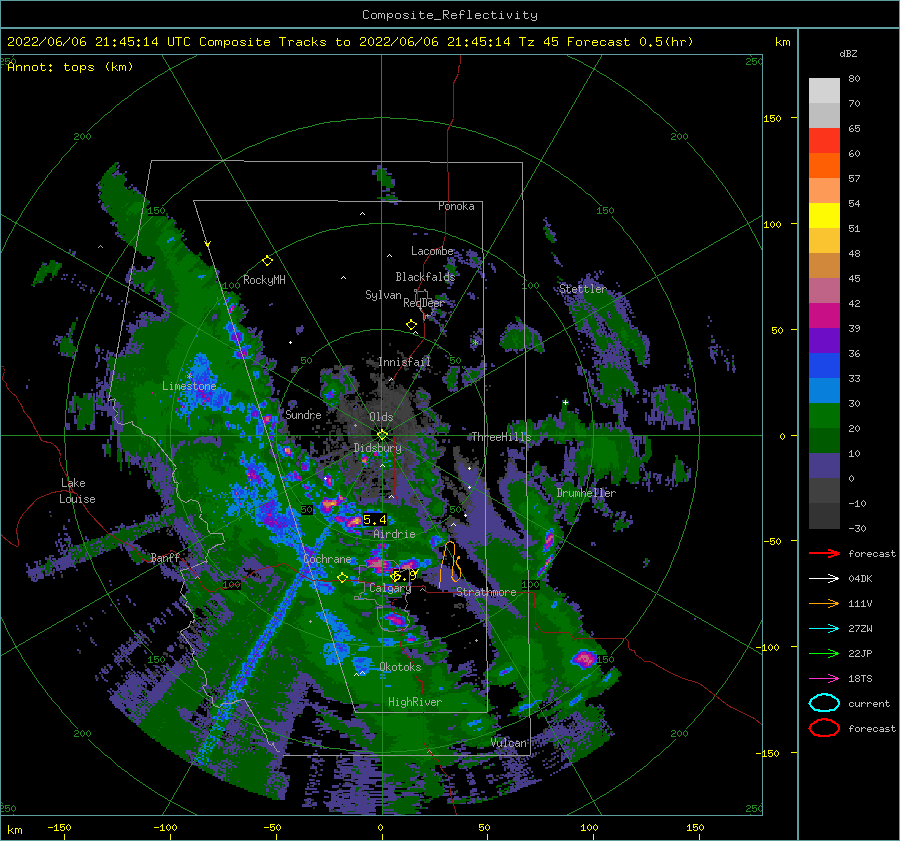
Task: Pick the slate purple swatch between 10 and 0
Action: coord(824,466)
